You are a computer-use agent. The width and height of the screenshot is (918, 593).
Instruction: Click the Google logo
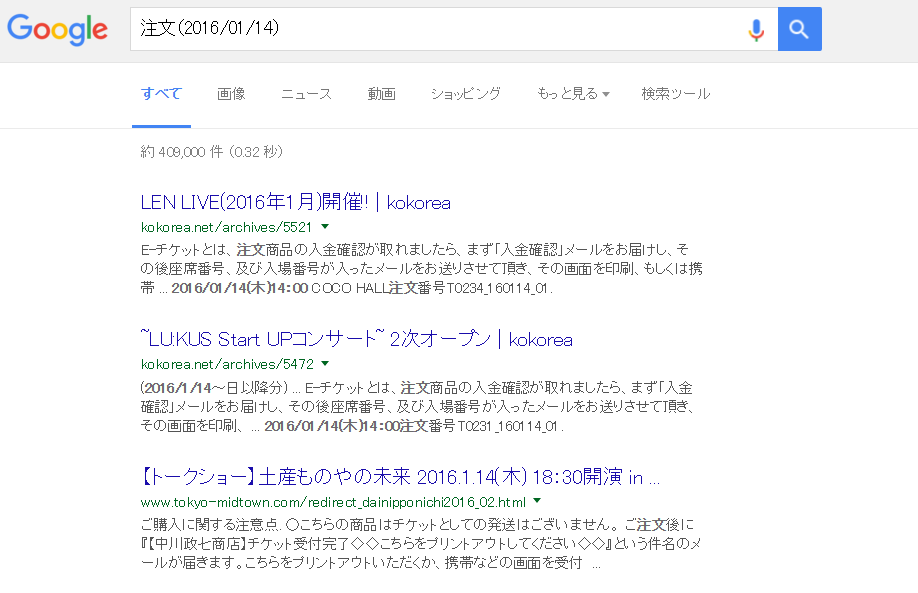[x=57, y=29]
